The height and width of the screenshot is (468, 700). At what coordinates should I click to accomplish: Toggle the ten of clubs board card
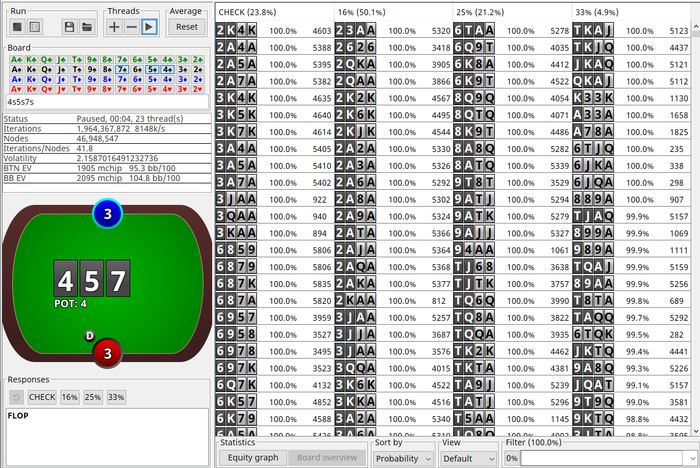coord(77,59)
